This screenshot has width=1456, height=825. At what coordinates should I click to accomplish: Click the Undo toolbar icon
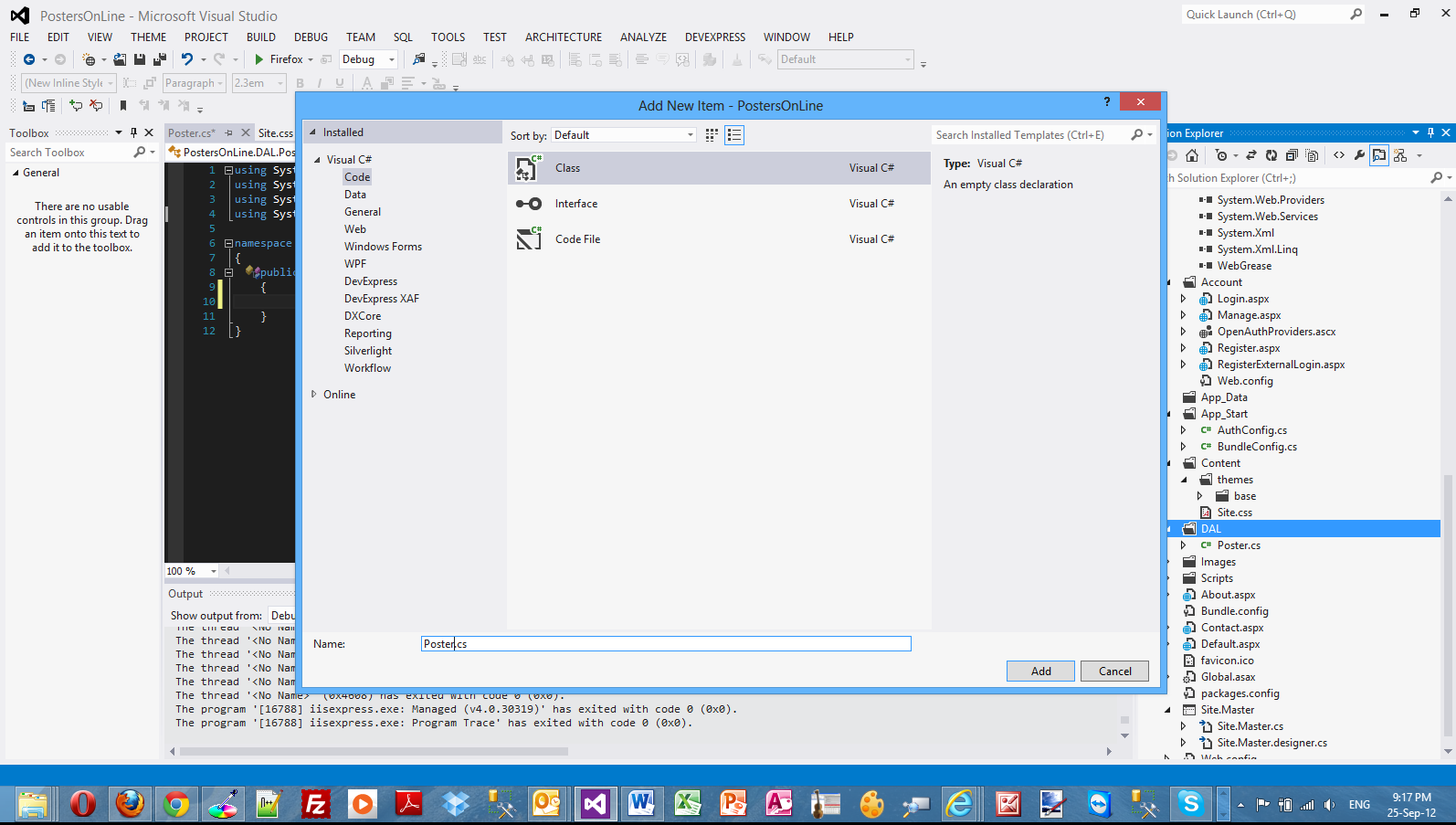coord(187,59)
